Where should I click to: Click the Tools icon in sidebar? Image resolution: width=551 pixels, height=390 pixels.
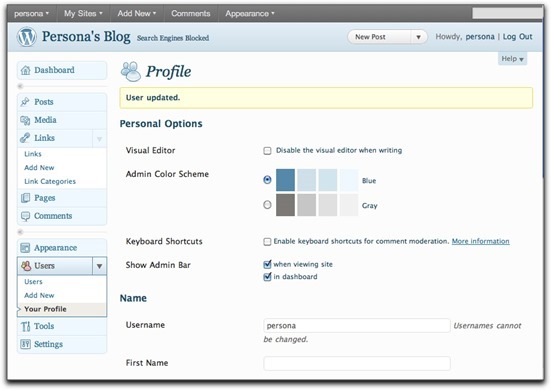point(25,326)
